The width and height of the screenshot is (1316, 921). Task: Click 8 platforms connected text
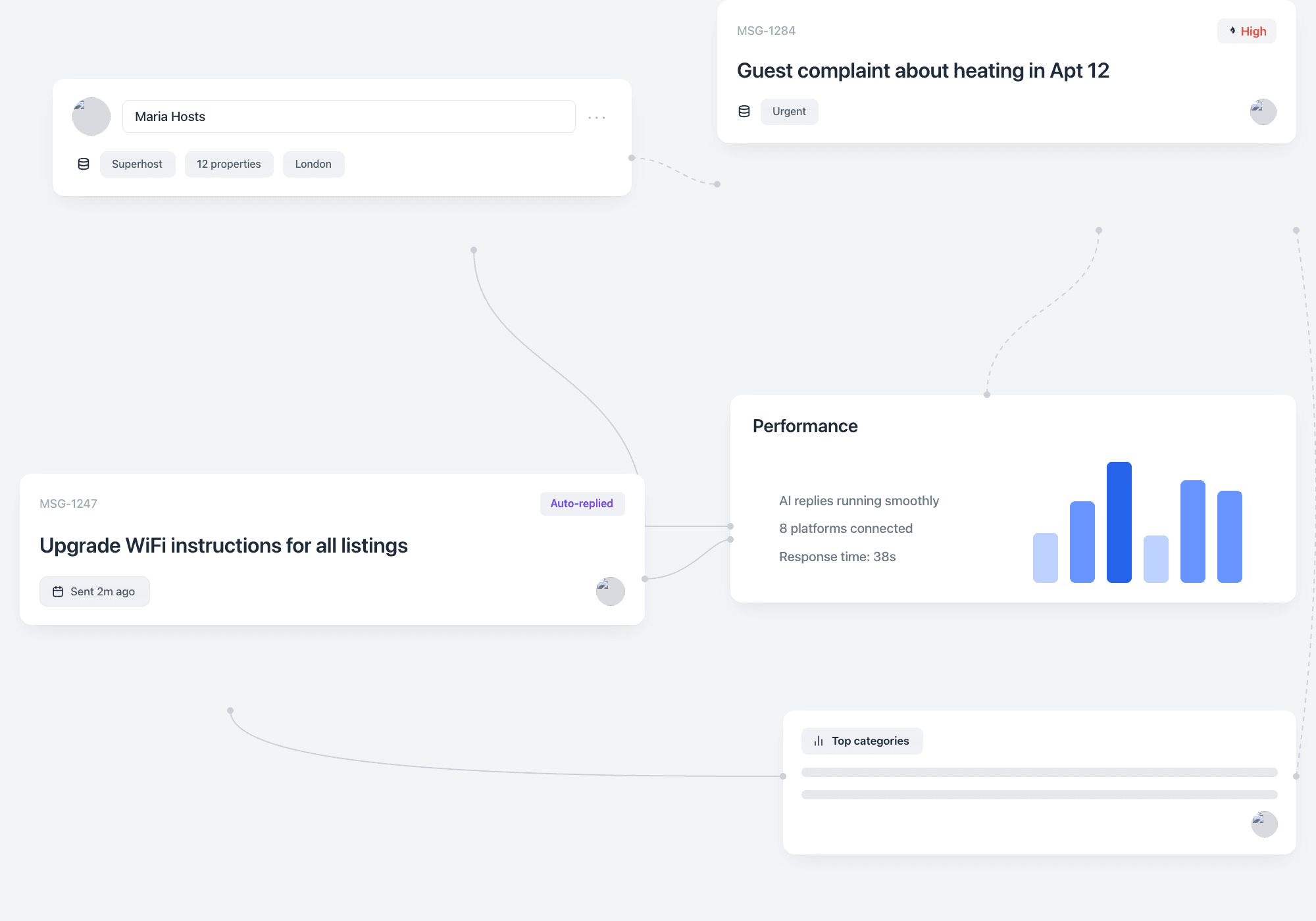[846, 528]
